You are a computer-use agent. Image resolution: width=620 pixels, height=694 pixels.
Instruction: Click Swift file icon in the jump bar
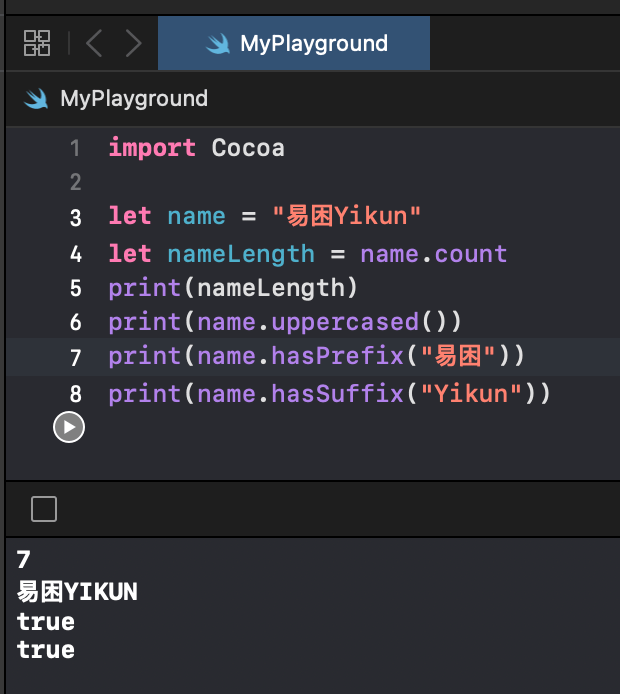(x=37, y=99)
